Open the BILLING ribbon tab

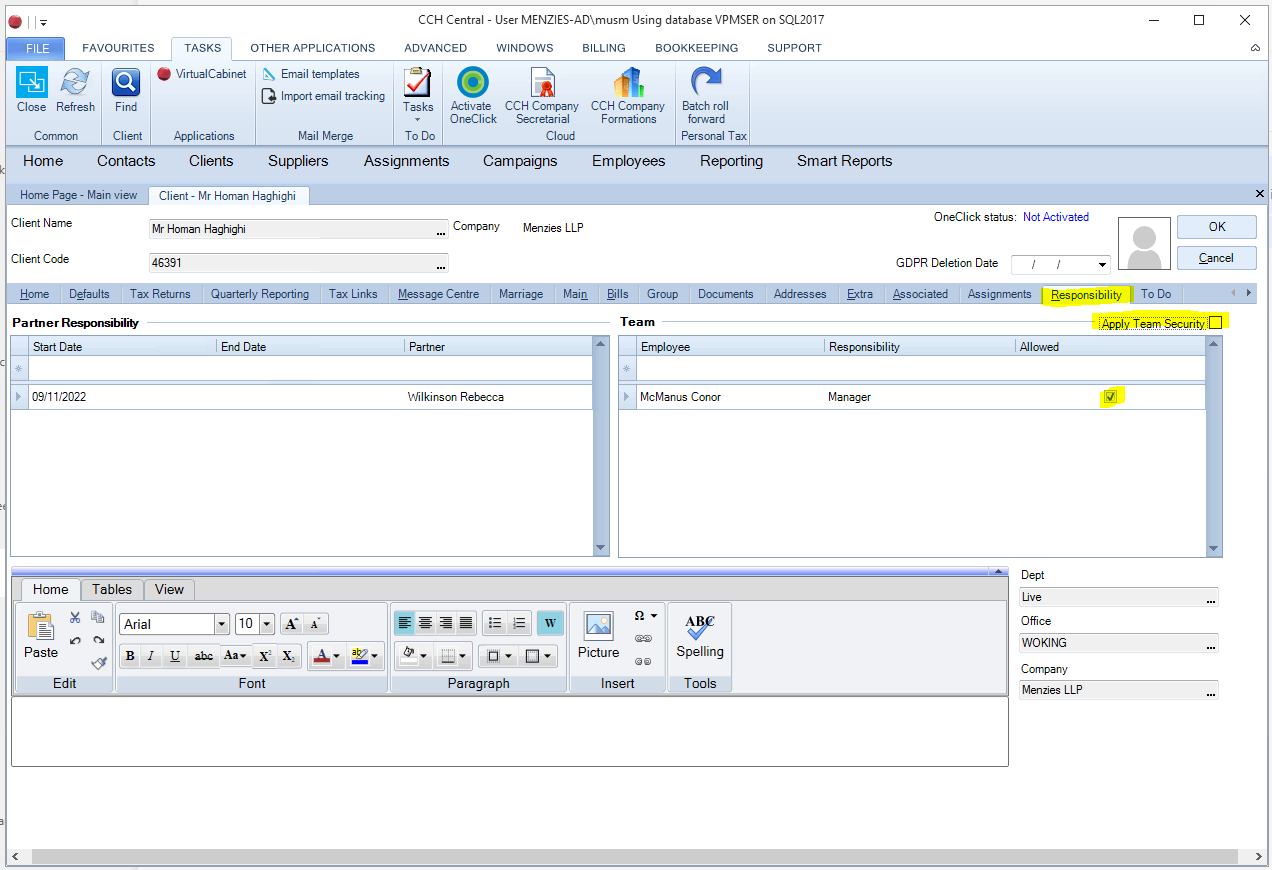click(x=603, y=48)
